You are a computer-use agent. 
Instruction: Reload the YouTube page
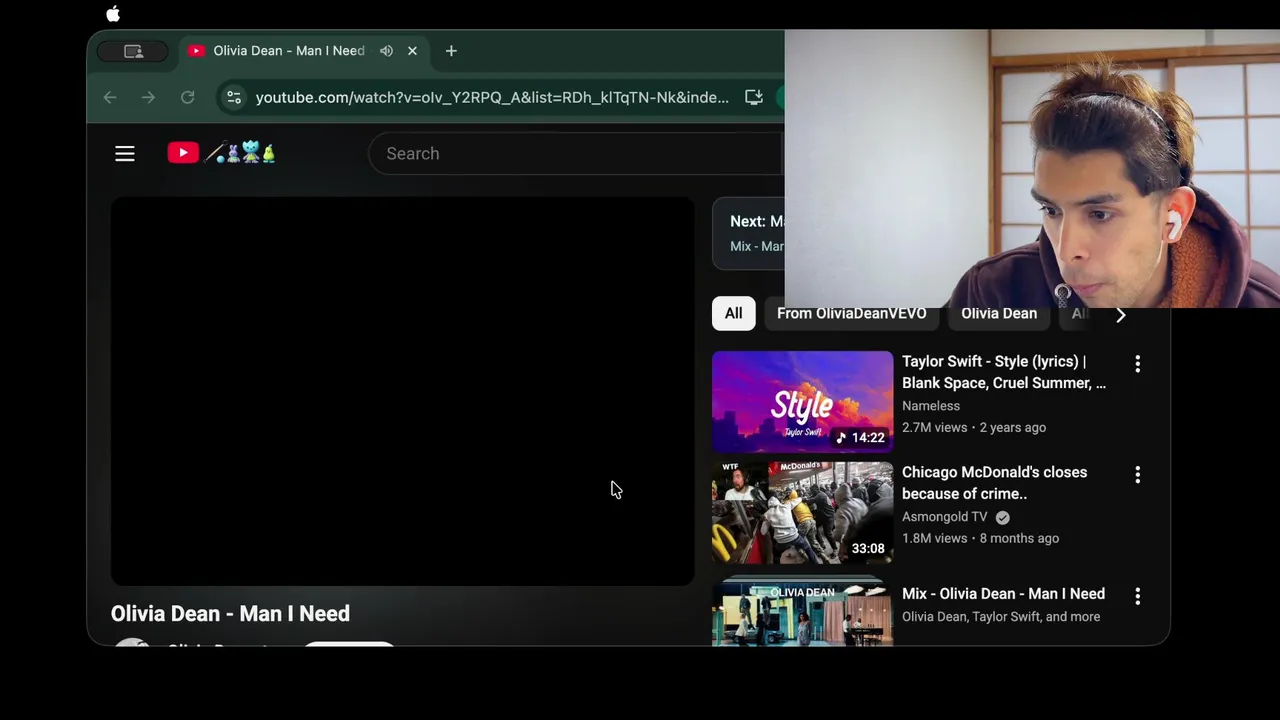187,97
